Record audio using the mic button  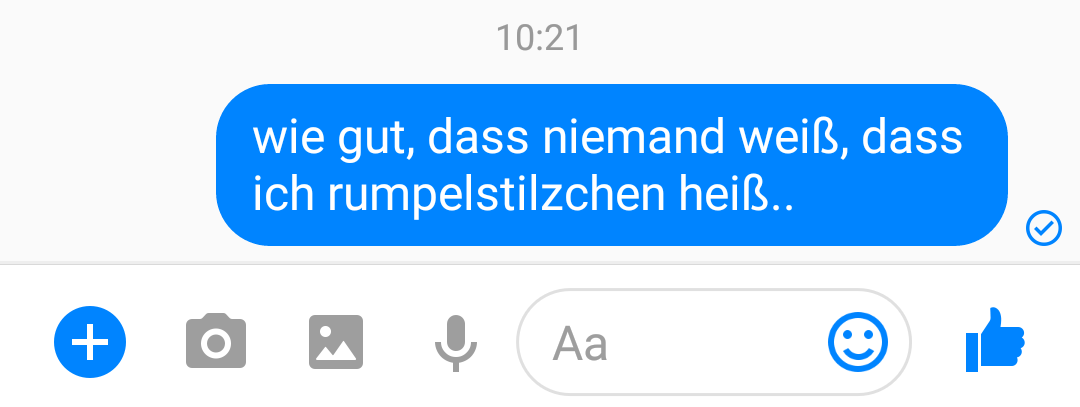click(x=456, y=343)
